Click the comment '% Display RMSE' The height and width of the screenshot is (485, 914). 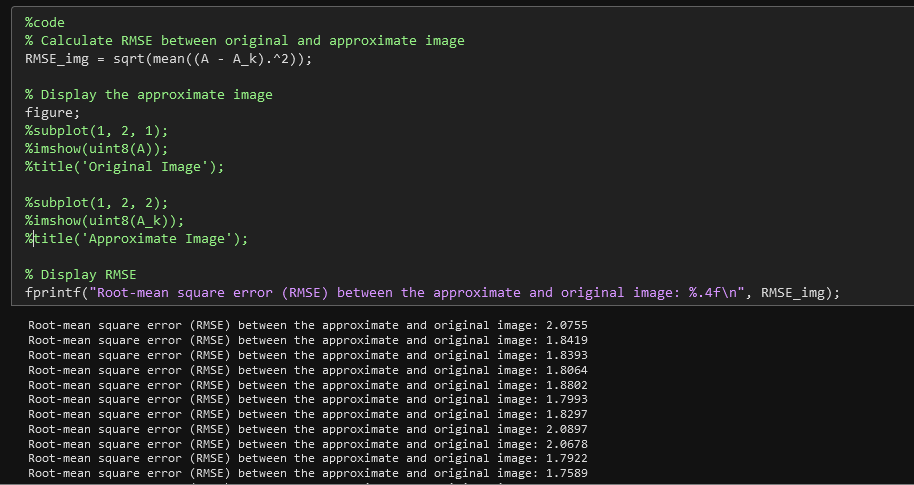pyautogui.click(x=80, y=275)
